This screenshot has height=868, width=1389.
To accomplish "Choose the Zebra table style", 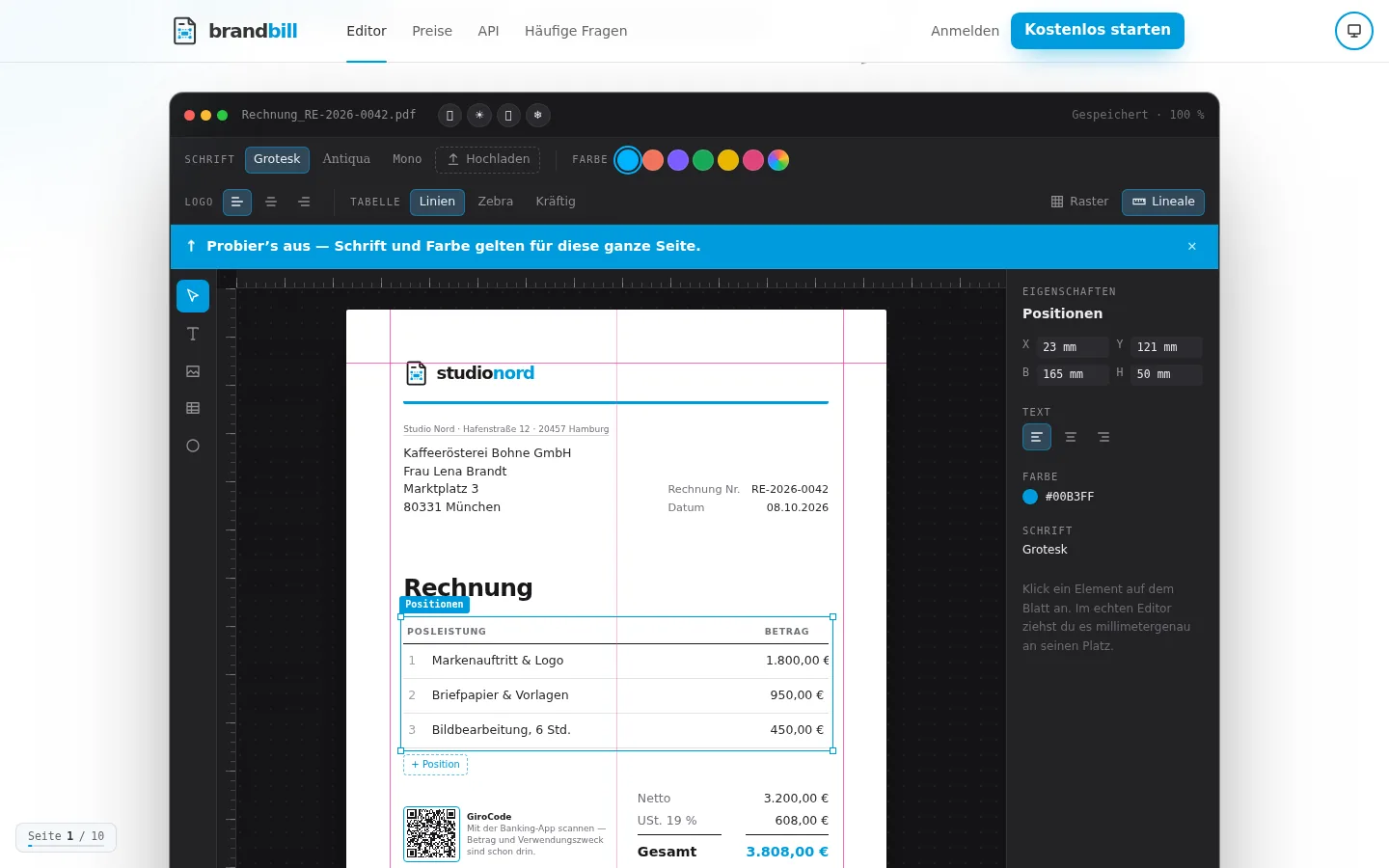I will pos(496,202).
